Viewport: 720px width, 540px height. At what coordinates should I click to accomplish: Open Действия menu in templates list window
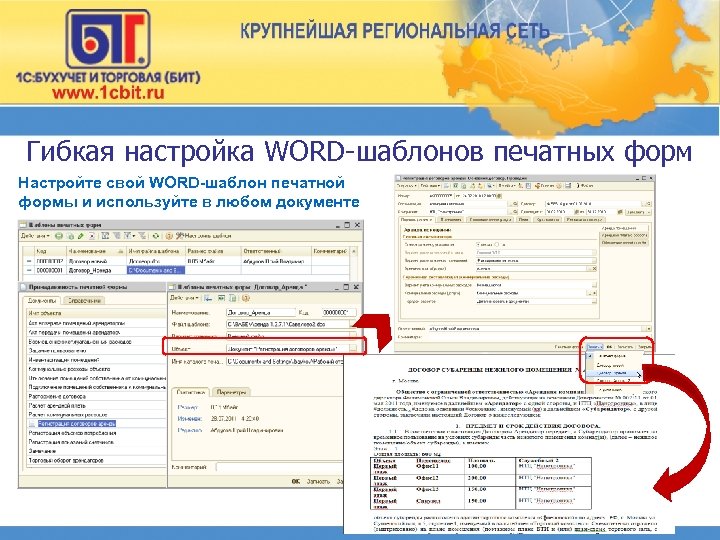[x=35, y=236]
